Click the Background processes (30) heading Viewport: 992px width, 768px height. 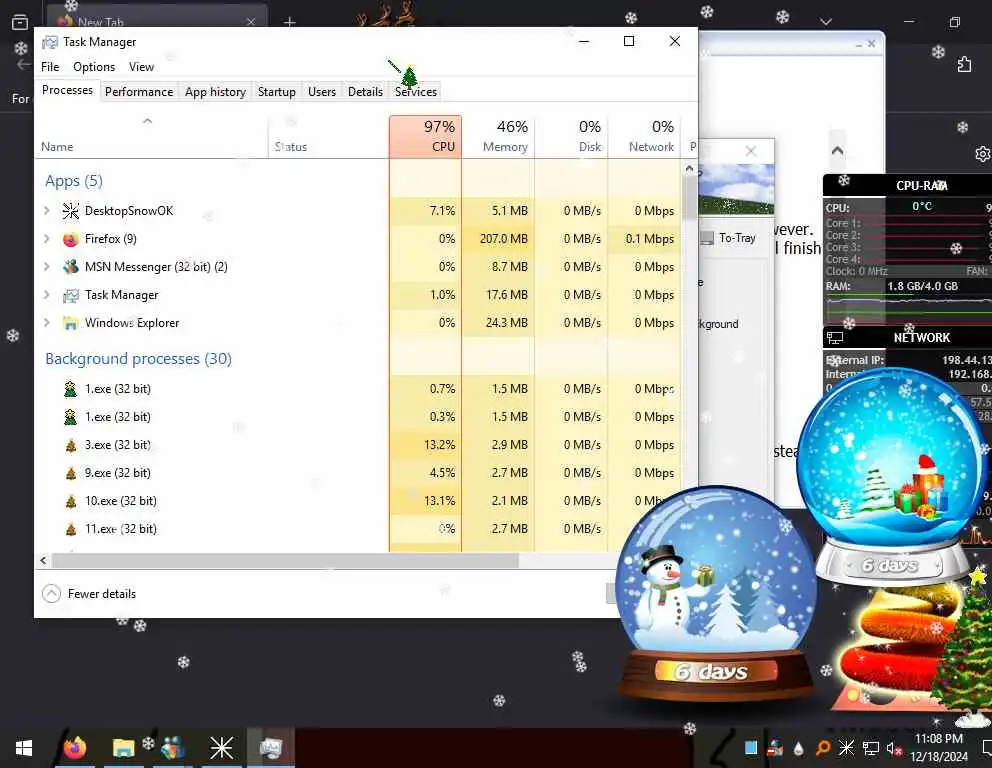click(139, 359)
